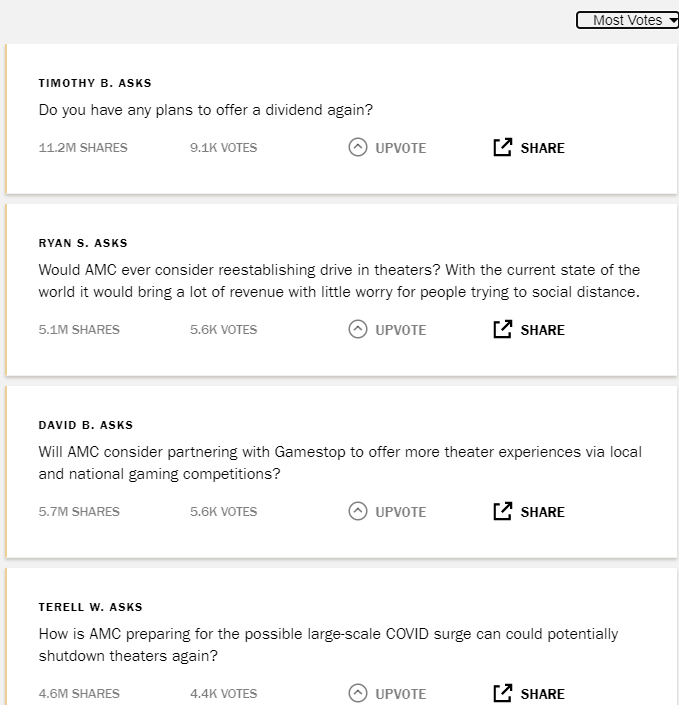This screenshot has width=679, height=705.
Task: Click upvote circle icon on David B.'s question
Action: click(x=358, y=511)
